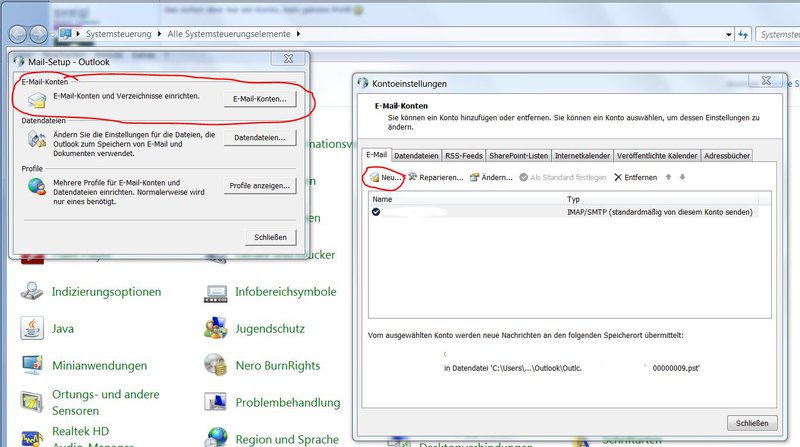800x447 pixels.
Task: Click the Region und Sprache globe icon
Action: point(217,437)
